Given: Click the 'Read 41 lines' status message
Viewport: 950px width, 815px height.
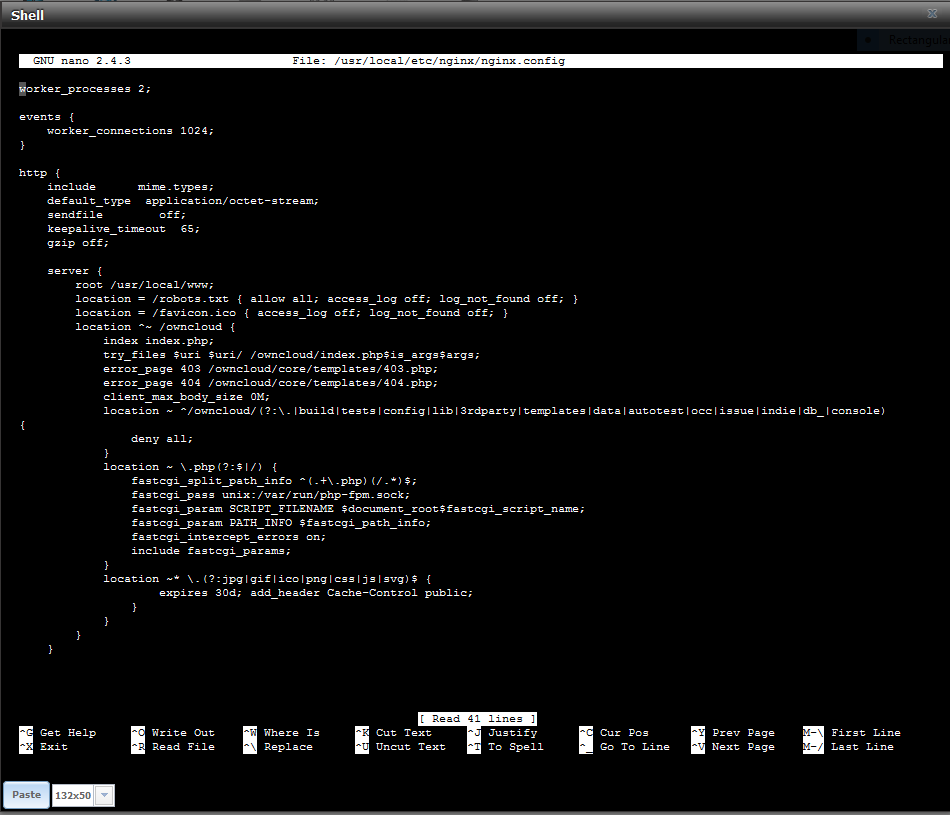Looking at the screenshot, I should (477, 719).
